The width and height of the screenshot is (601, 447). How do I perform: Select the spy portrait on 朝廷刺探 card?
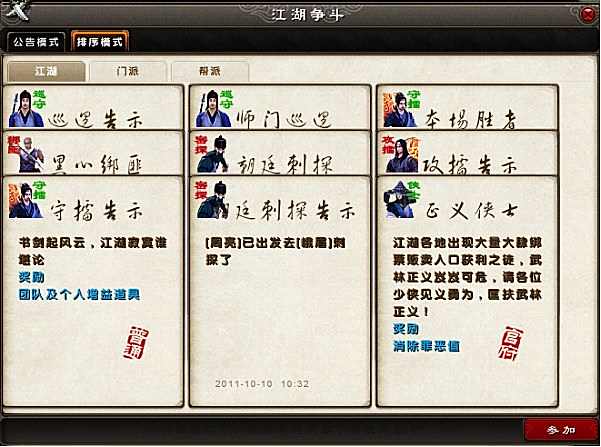click(x=213, y=154)
